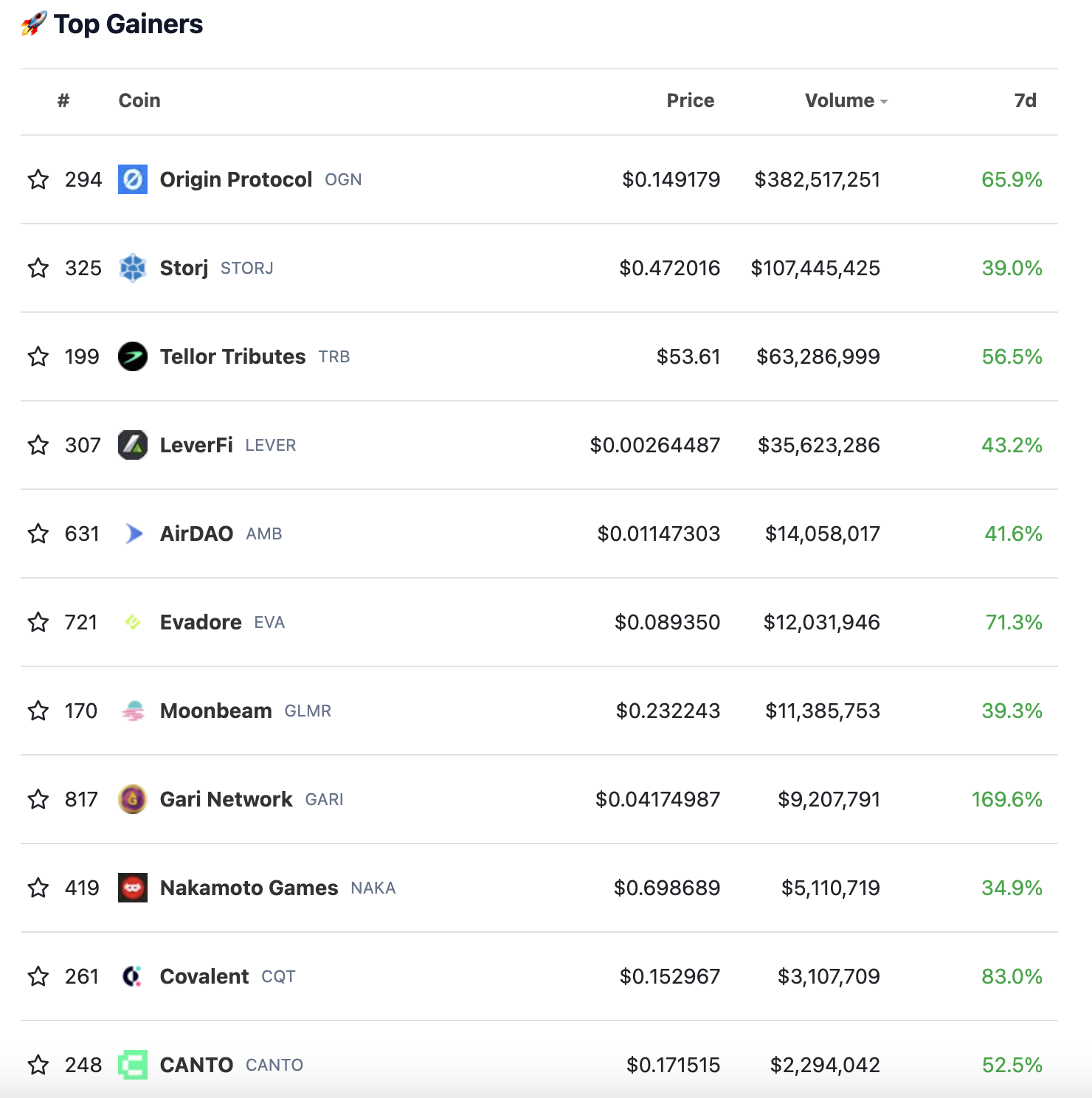Viewport: 1092px width, 1098px height.
Task: Click the # rank column header
Action: (63, 100)
